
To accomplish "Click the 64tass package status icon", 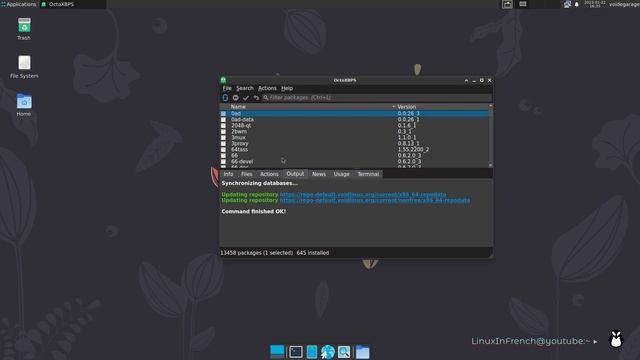I will (223, 149).
